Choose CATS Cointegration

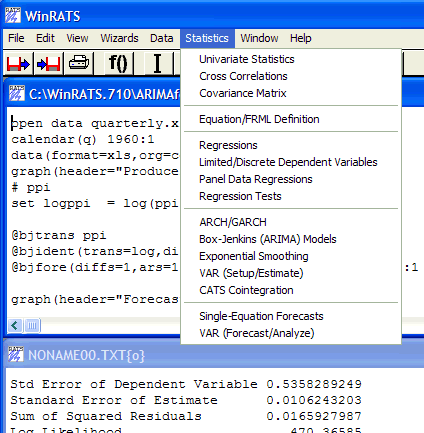coord(246,290)
